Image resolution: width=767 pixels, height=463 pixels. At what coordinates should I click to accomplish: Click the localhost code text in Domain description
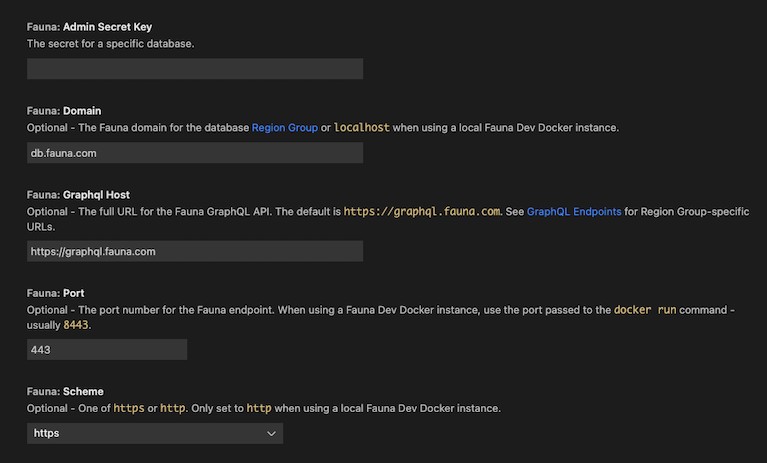coord(362,128)
